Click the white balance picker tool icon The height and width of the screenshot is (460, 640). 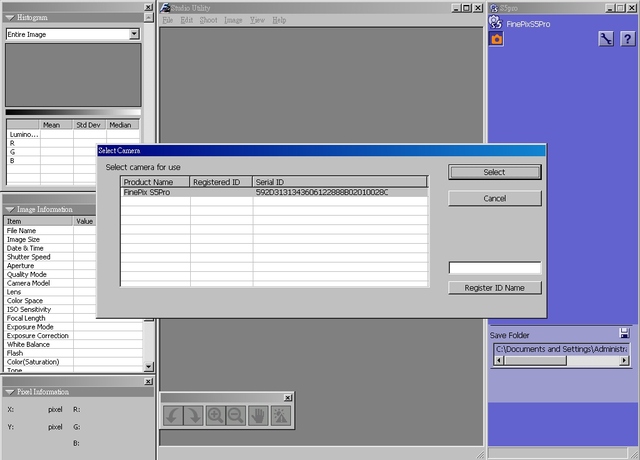pos(281,416)
